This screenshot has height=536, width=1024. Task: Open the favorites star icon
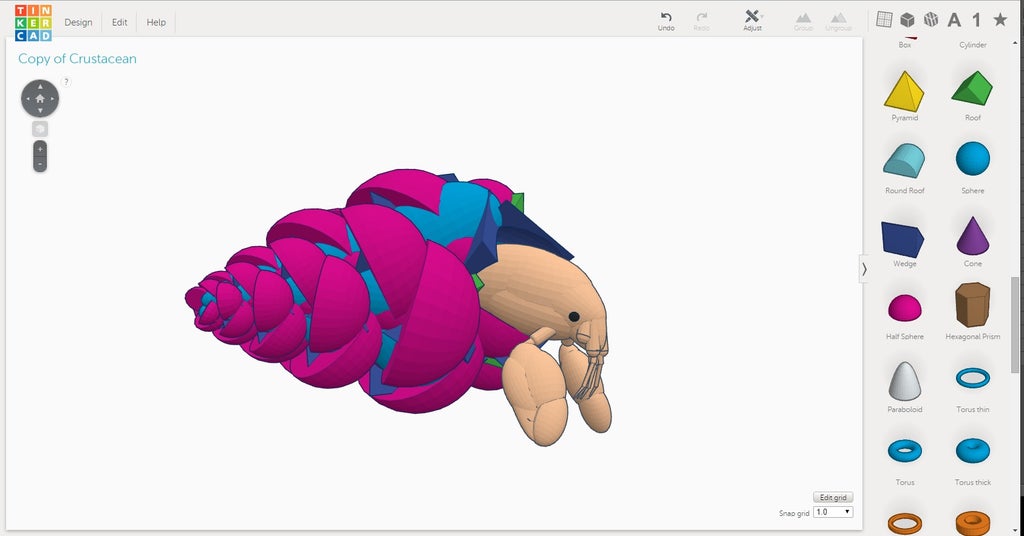tap(1000, 20)
